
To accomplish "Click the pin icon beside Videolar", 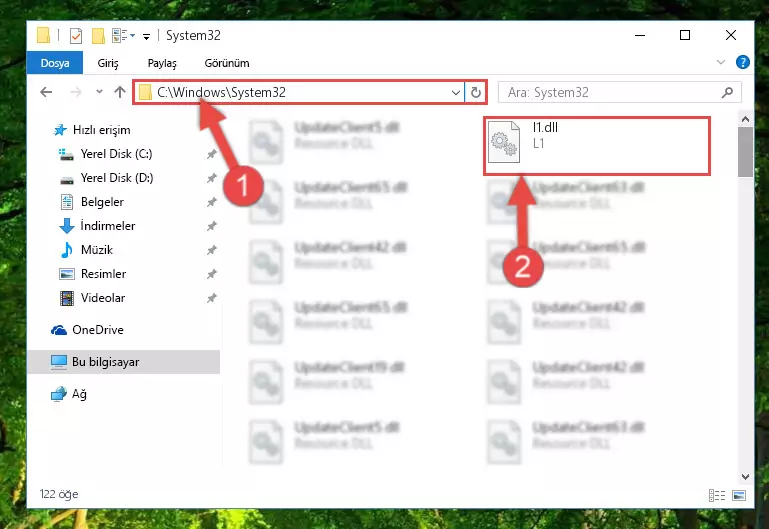I will 211,298.
